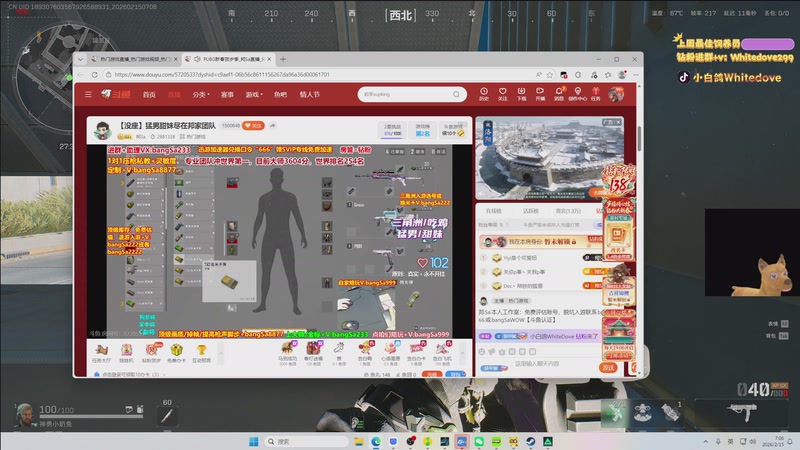Open the emoji picker in chat toolbar
The image size is (800, 450).
tap(482, 352)
